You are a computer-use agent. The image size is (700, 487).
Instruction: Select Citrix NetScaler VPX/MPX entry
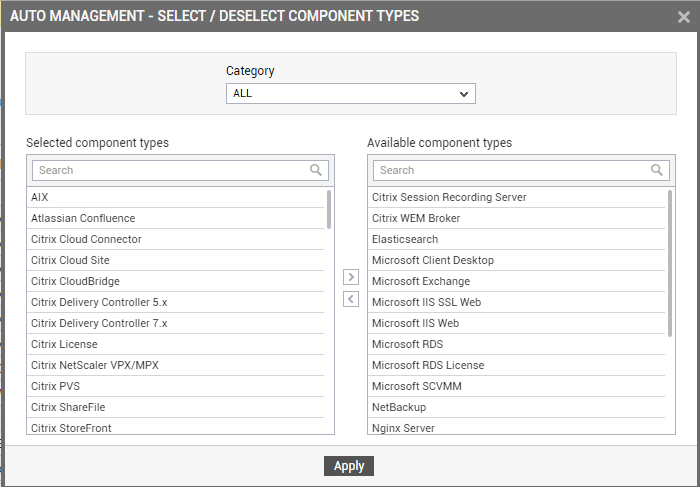(x=177, y=365)
